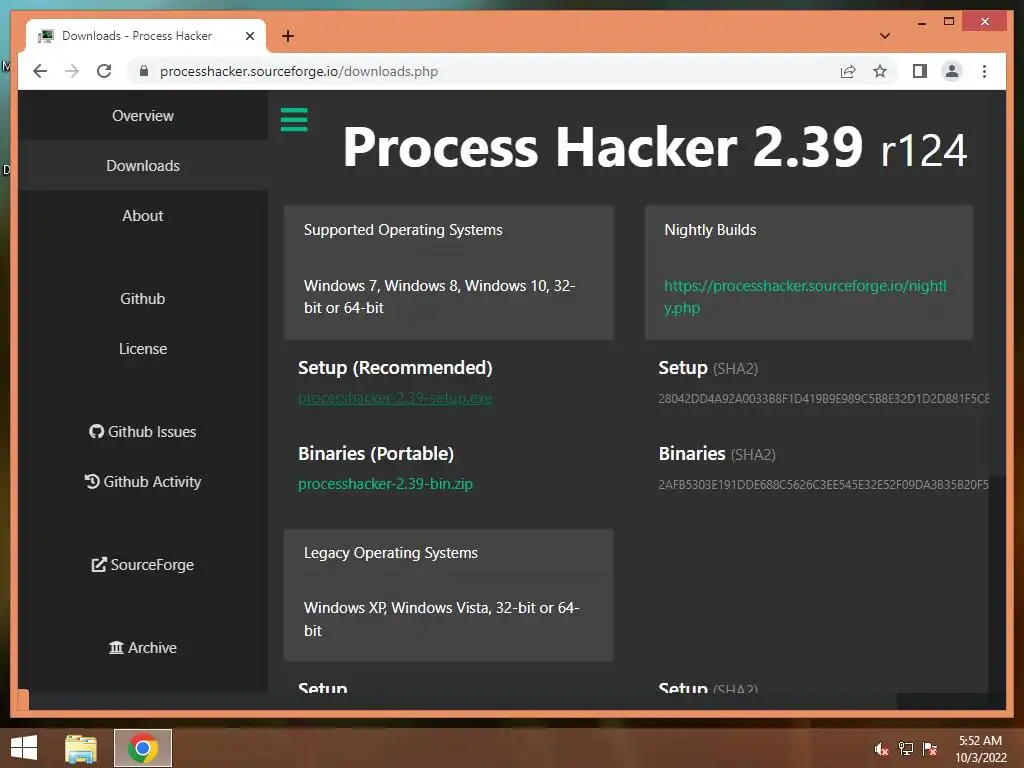Click the Windows XP, Windows Vista text
Image resolution: width=1024 pixels, height=768 pixels.
coord(441,619)
